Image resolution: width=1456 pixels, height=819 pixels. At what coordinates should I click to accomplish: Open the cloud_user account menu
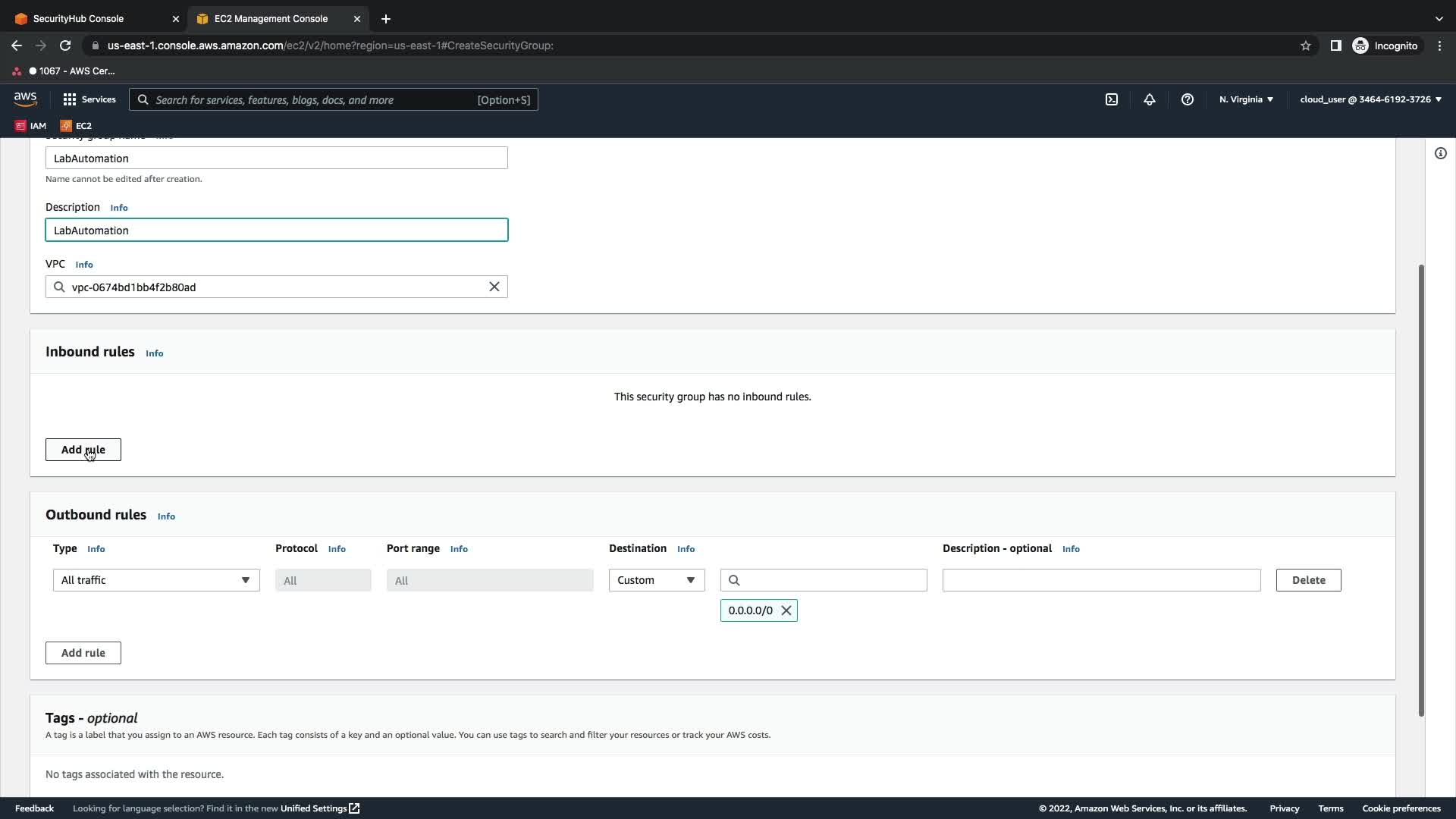point(1370,99)
